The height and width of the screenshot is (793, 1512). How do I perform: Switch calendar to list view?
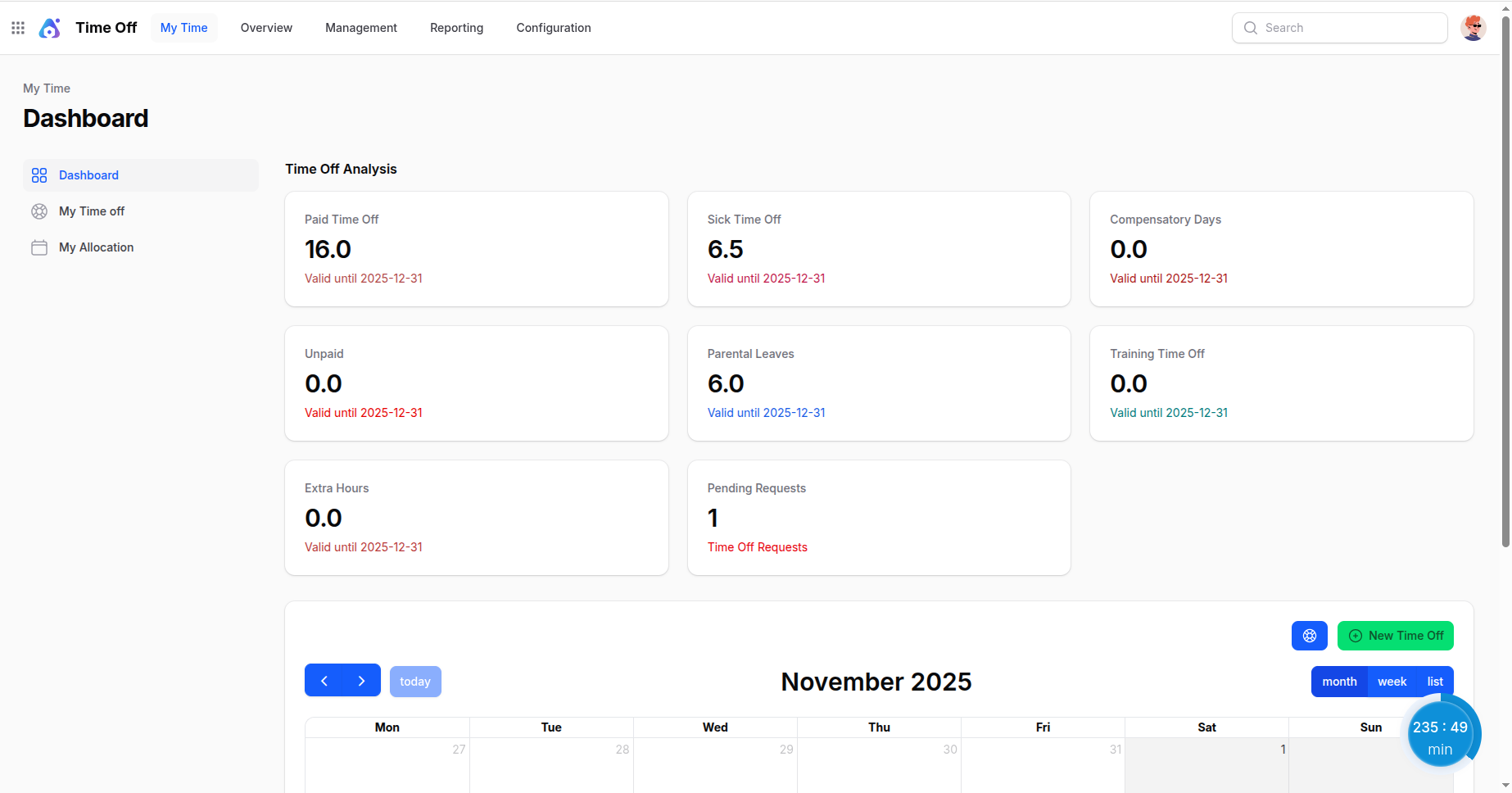pyautogui.click(x=1434, y=682)
